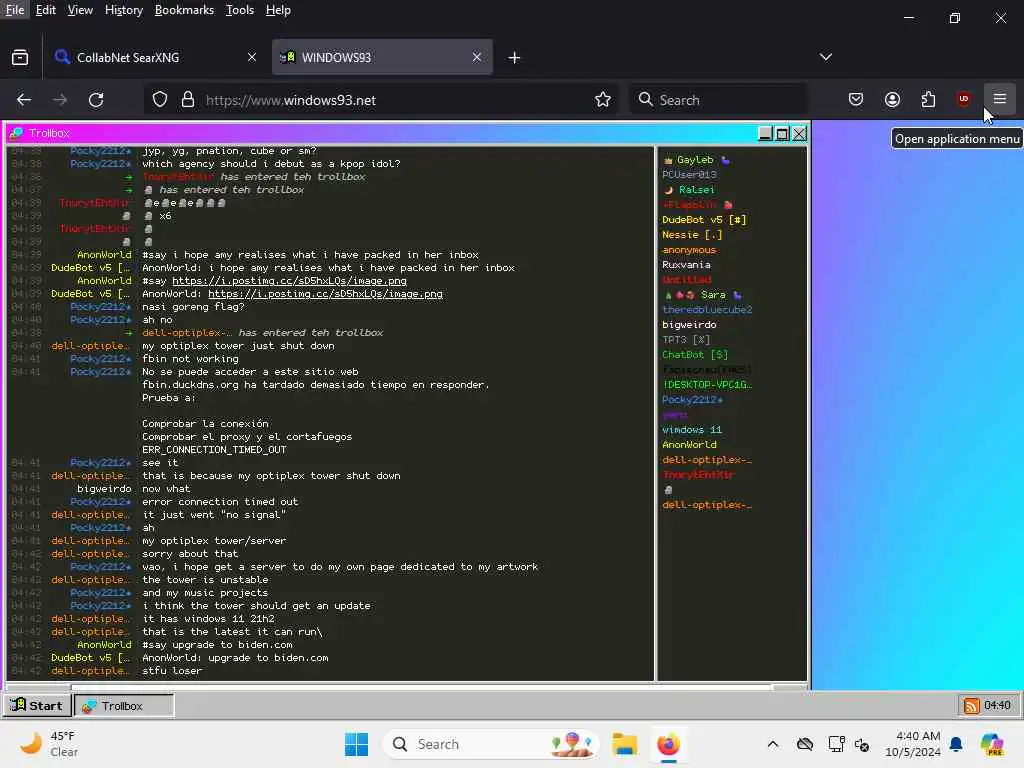1024x768 pixels.
Task: Select vimdows 11 in the user list
Action: tap(692, 430)
